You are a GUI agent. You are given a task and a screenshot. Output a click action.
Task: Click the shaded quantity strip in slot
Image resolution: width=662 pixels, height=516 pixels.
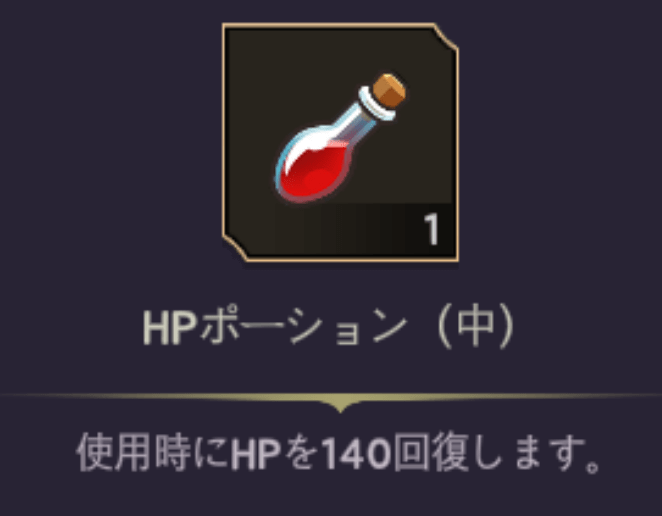coord(363,229)
